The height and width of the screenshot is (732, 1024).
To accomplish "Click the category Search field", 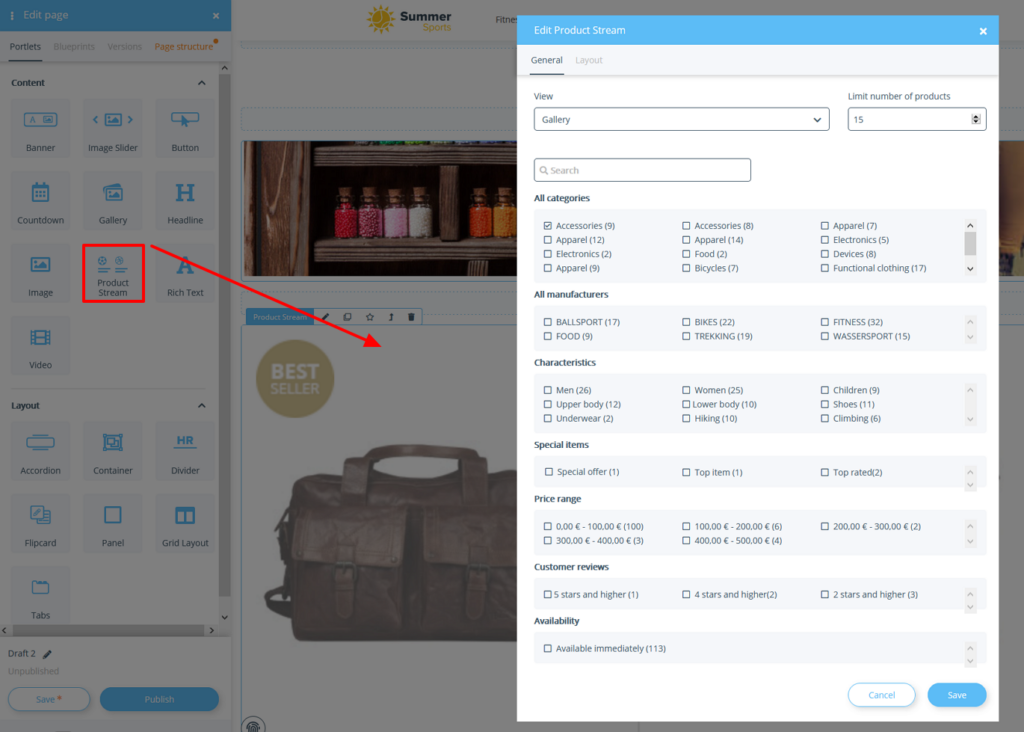I will (x=641, y=169).
